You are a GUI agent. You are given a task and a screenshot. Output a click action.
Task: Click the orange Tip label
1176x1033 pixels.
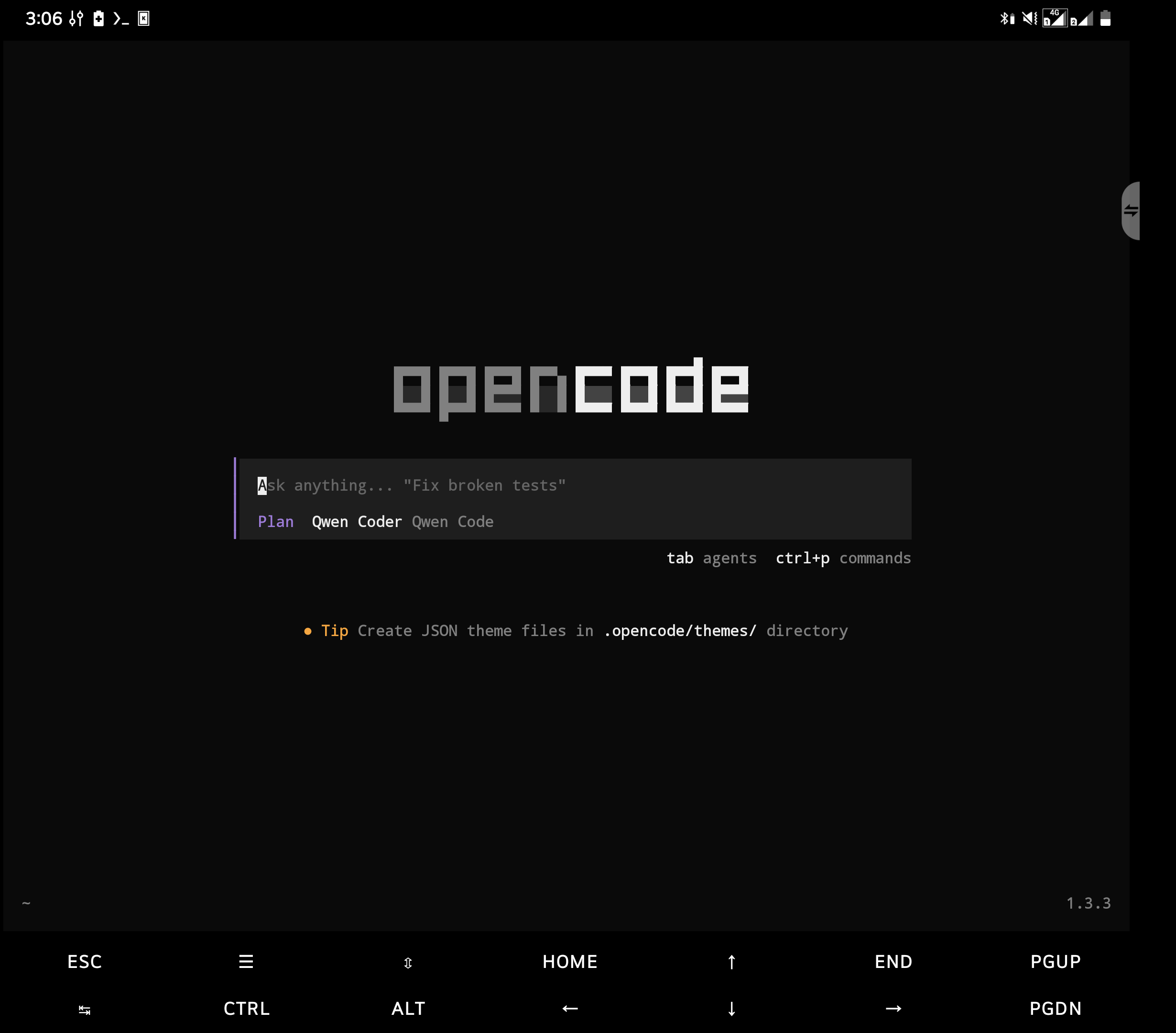[335, 631]
